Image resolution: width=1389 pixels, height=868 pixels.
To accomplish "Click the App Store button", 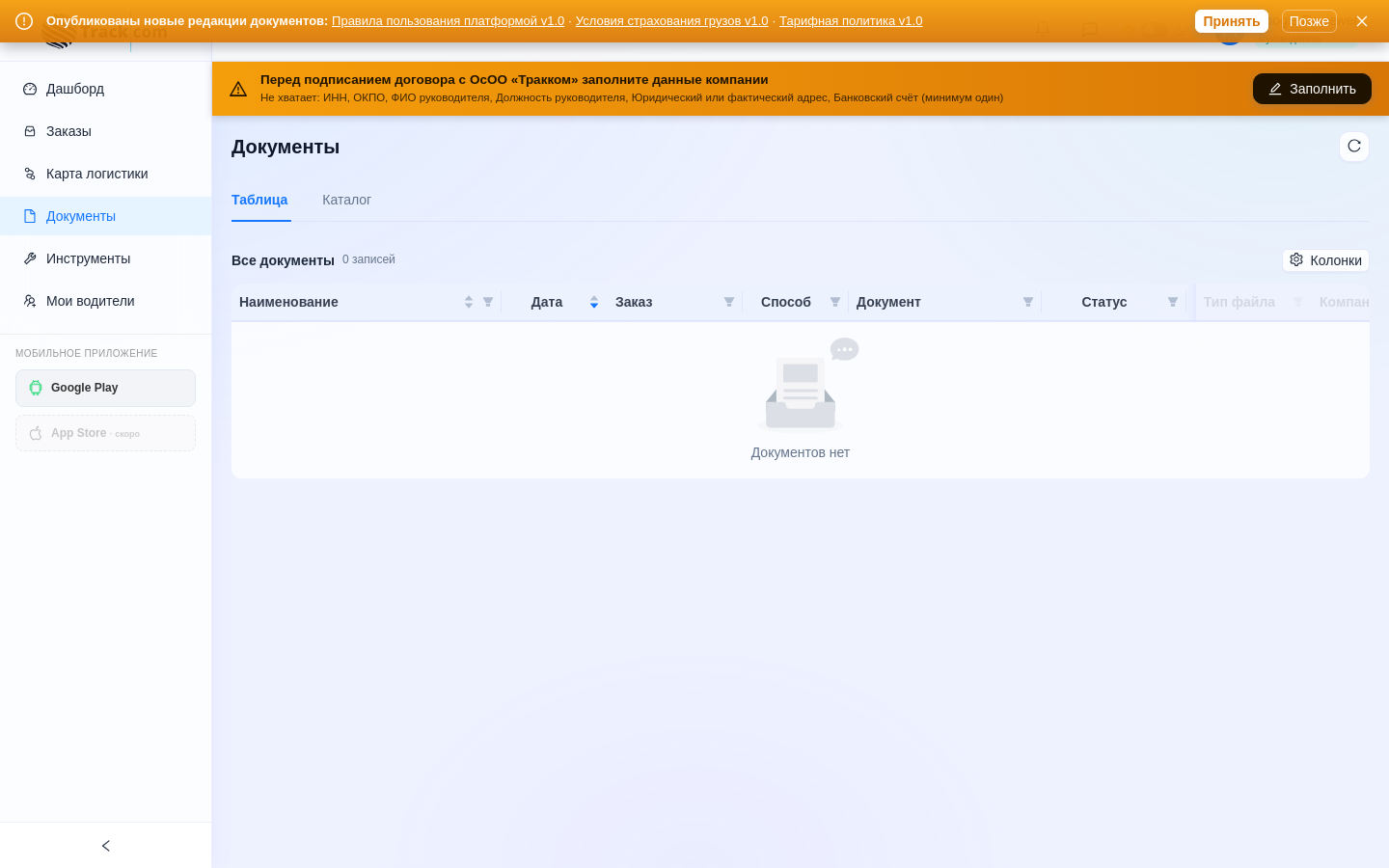I will [105, 433].
